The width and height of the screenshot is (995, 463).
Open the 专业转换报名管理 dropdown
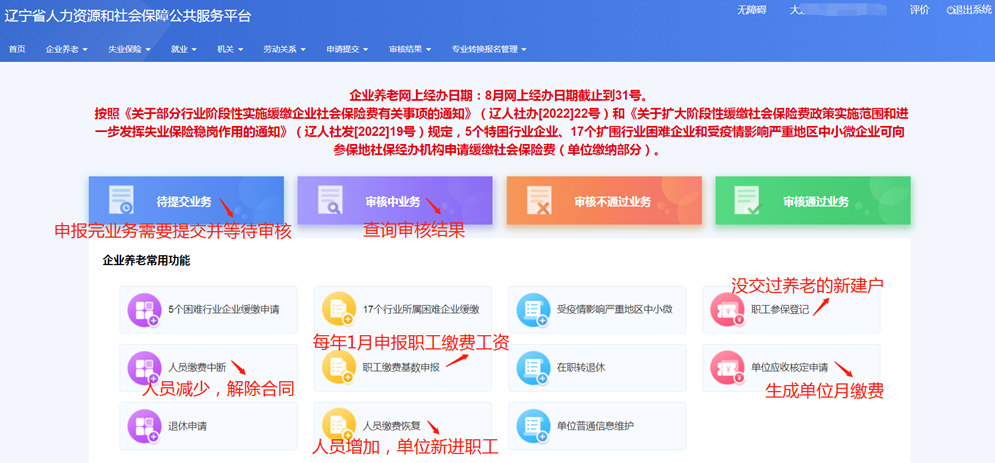point(488,49)
